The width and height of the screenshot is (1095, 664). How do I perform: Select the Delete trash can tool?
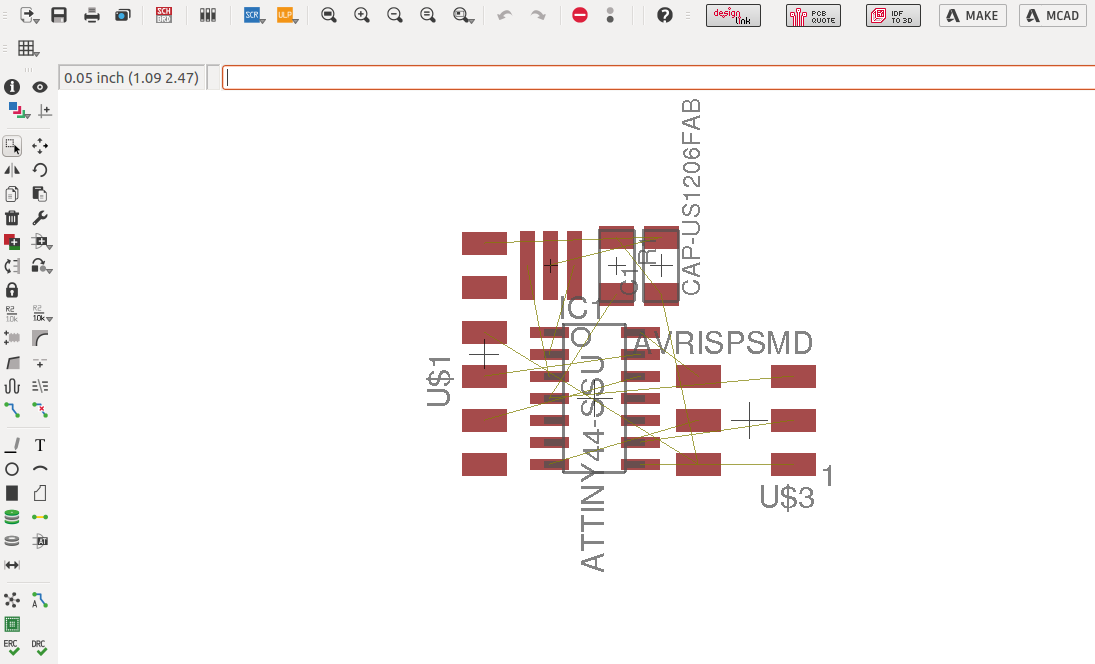[x=12, y=218]
